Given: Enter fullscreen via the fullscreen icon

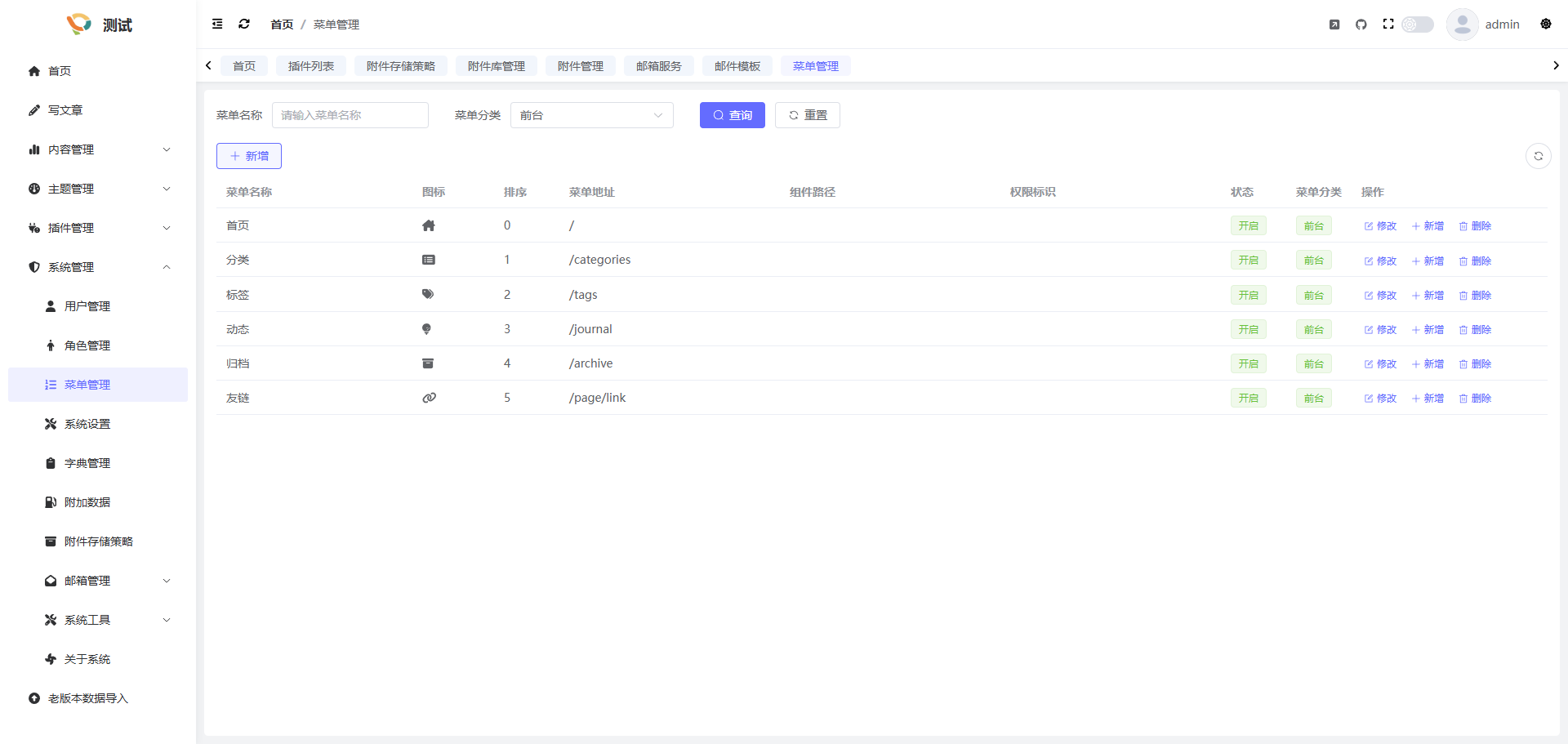Looking at the screenshot, I should click(1388, 24).
